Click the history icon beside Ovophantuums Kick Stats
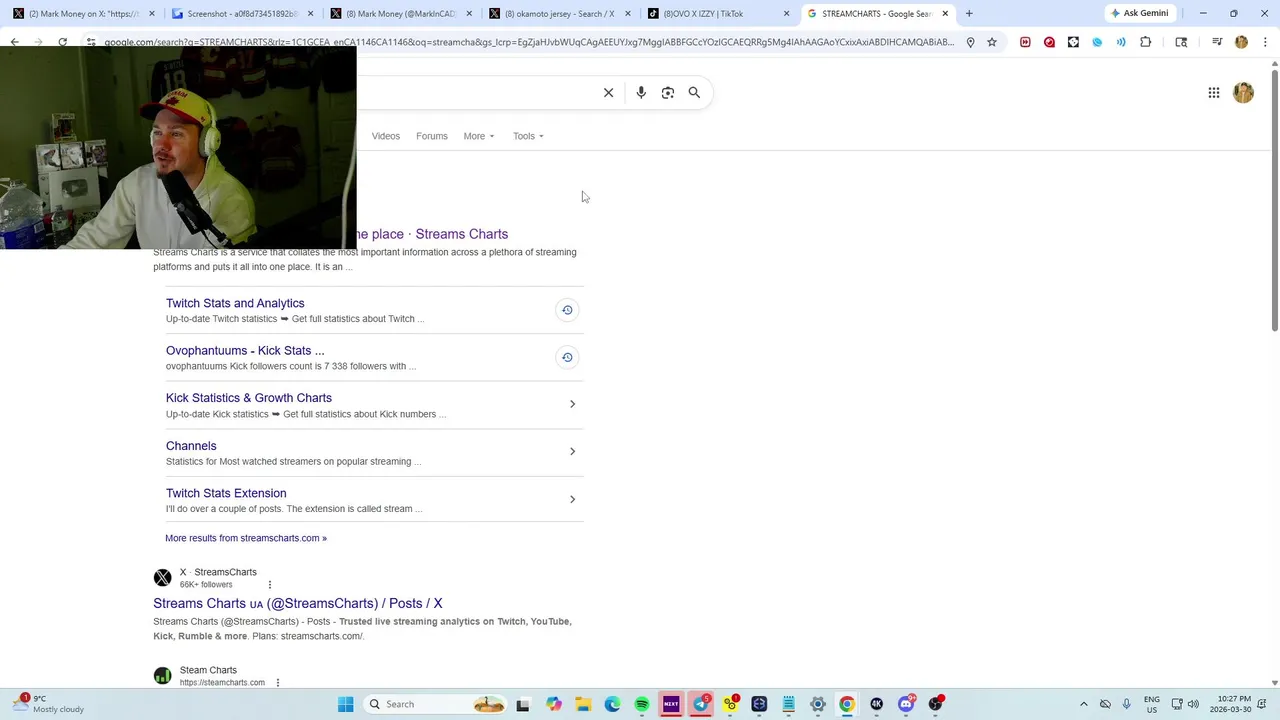Screen dimensions: 1280x720 (567, 357)
